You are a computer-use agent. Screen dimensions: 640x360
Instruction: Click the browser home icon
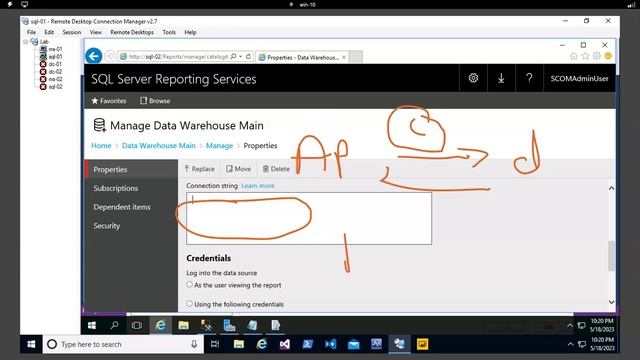point(573,56)
